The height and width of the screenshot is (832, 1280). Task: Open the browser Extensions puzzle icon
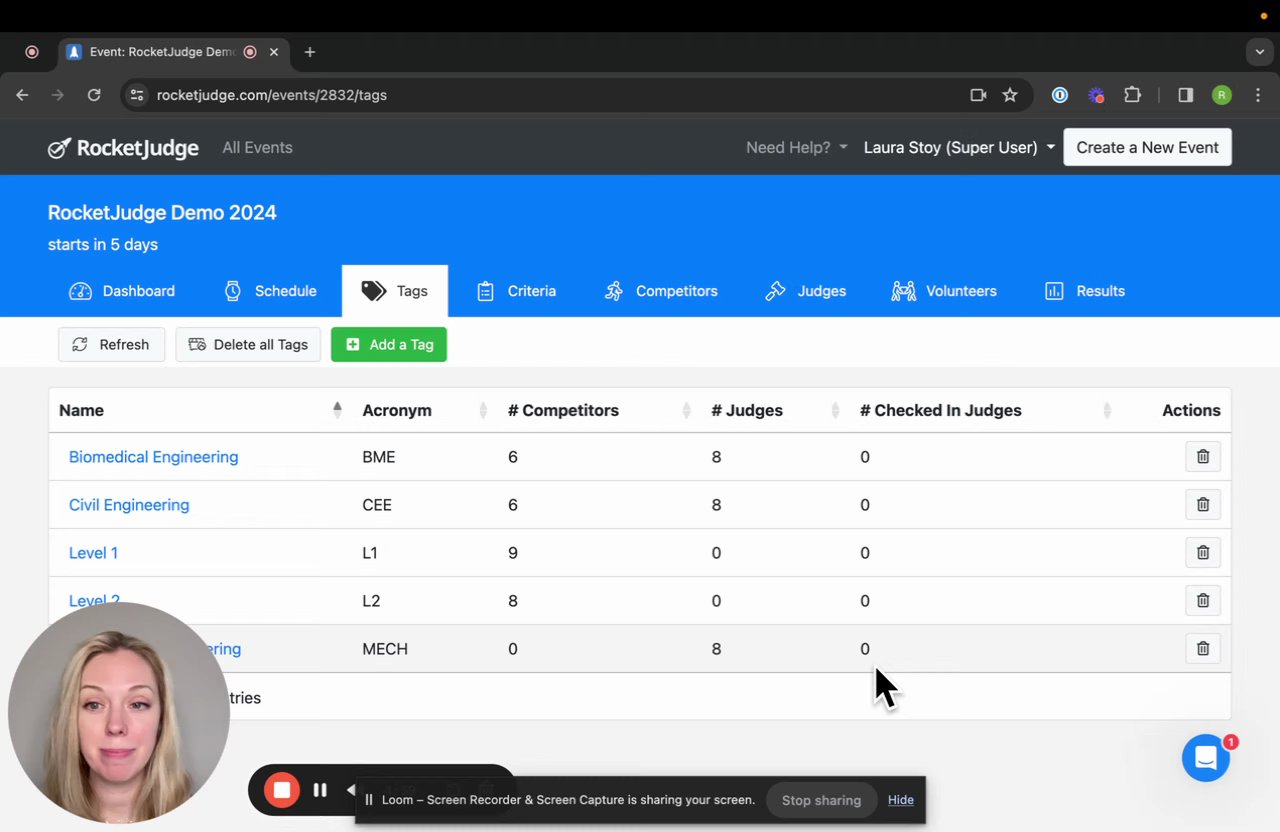point(1132,95)
